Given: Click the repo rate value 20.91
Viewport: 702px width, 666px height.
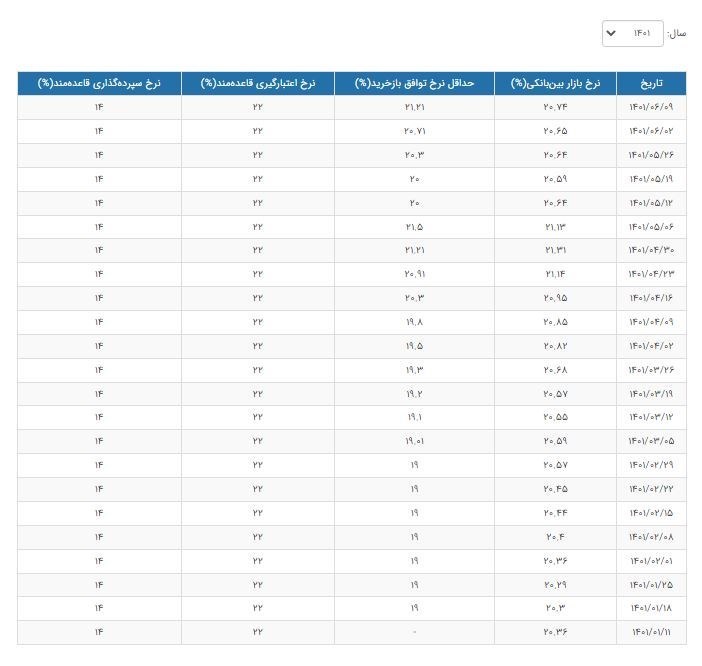Looking at the screenshot, I should click(414, 274).
